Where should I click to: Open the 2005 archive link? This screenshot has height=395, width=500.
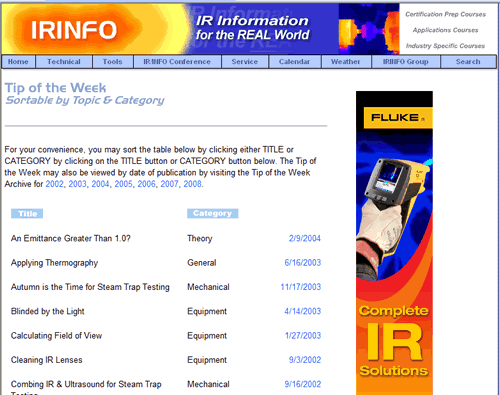click(124, 184)
